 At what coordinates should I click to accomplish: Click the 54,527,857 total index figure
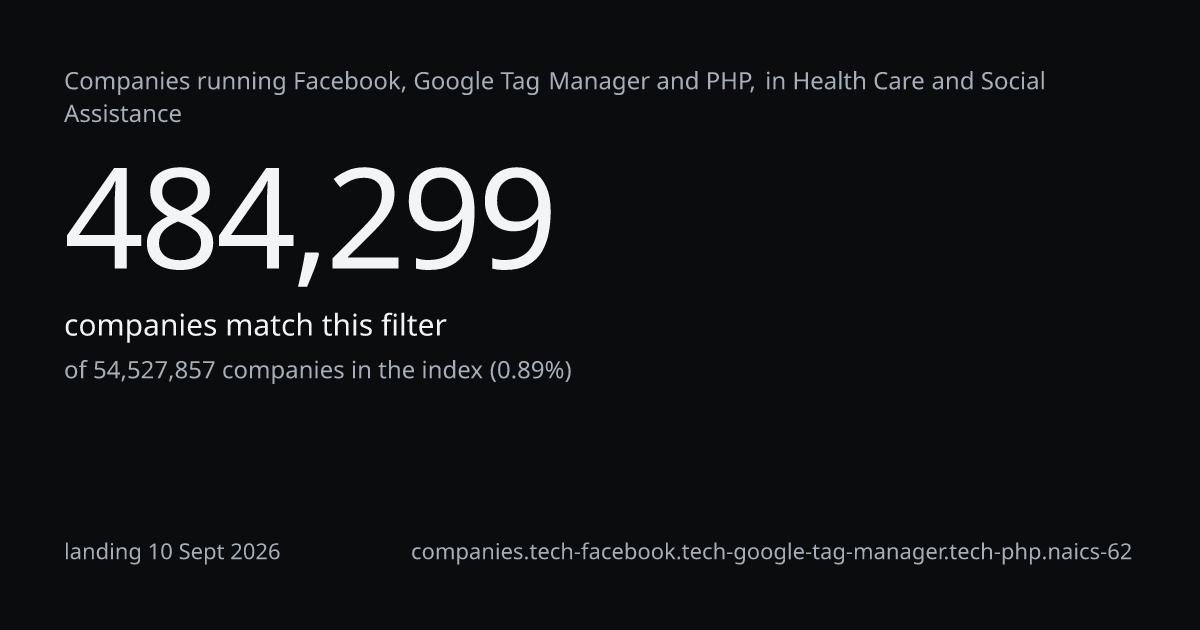154,371
